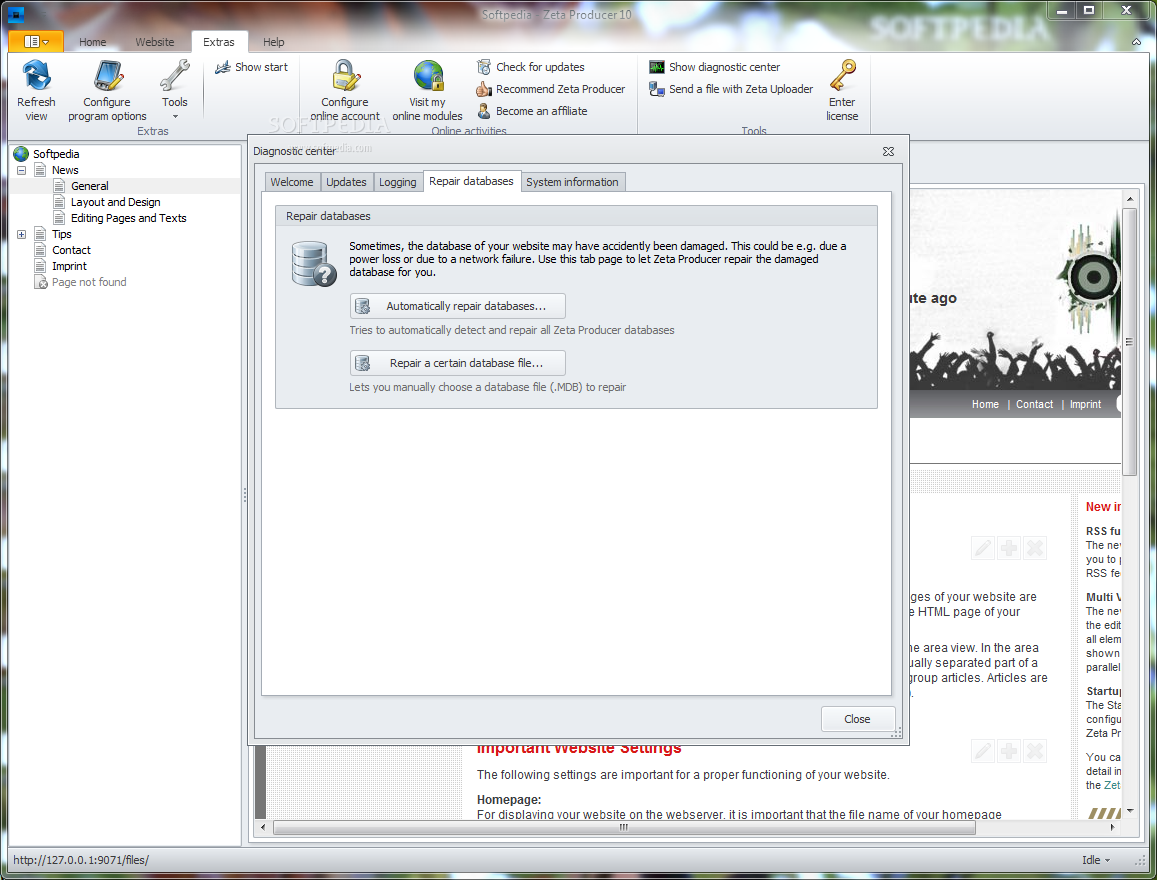Switch to the Logging tab

(x=398, y=182)
